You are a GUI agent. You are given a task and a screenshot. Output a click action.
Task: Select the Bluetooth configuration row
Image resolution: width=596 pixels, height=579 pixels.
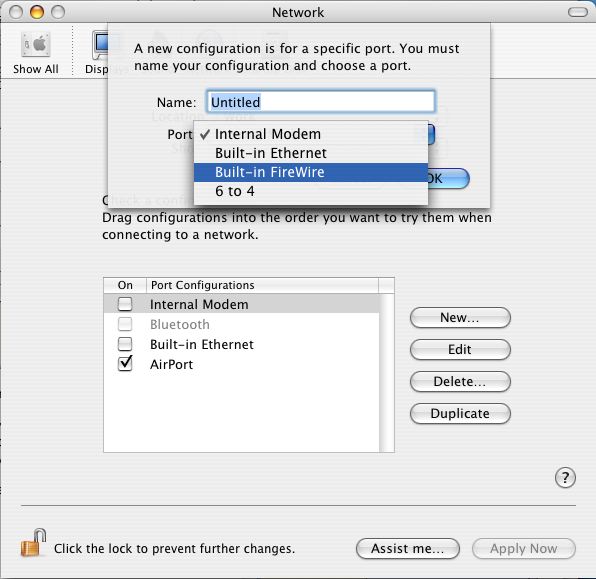click(x=241, y=324)
